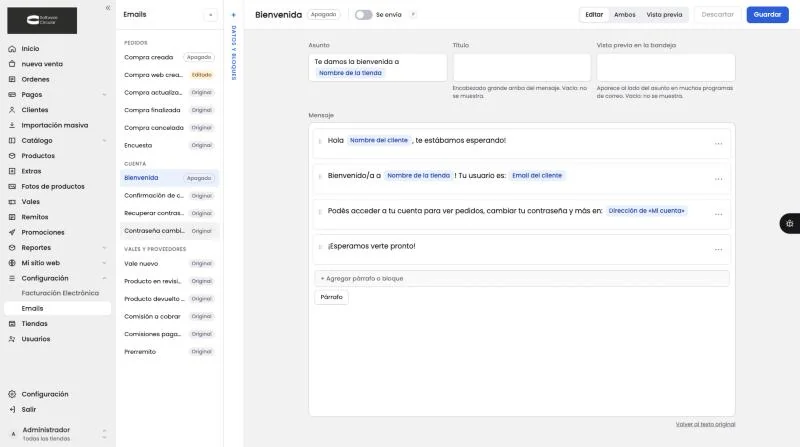Screen dimensions: 800x447
Task: Click the nueva venta bag icon
Action: point(12,64)
